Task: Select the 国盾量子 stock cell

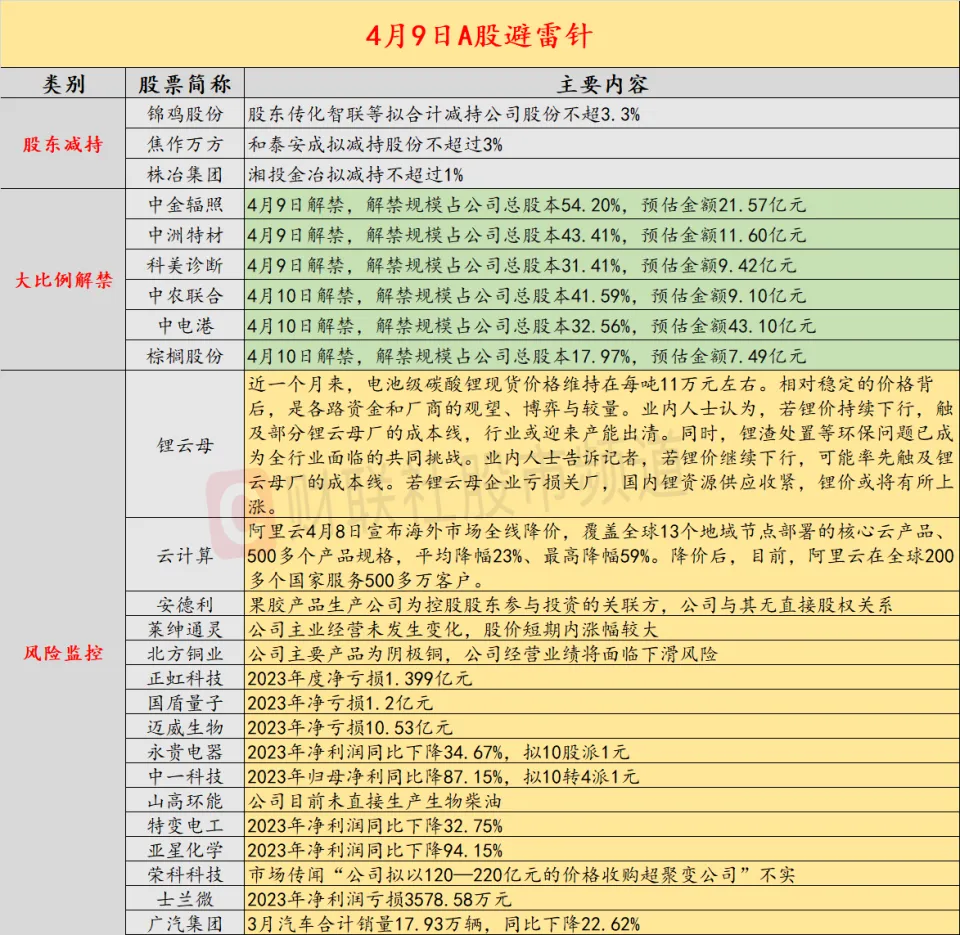Action: tap(185, 702)
